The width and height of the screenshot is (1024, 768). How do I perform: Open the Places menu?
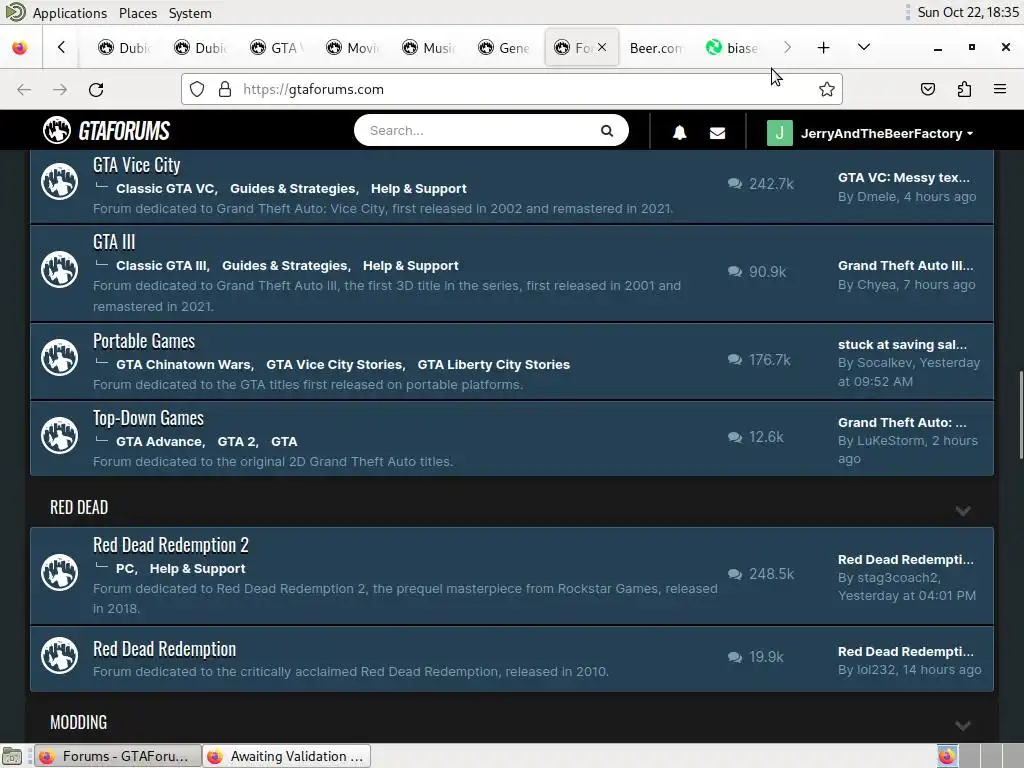[x=138, y=13]
